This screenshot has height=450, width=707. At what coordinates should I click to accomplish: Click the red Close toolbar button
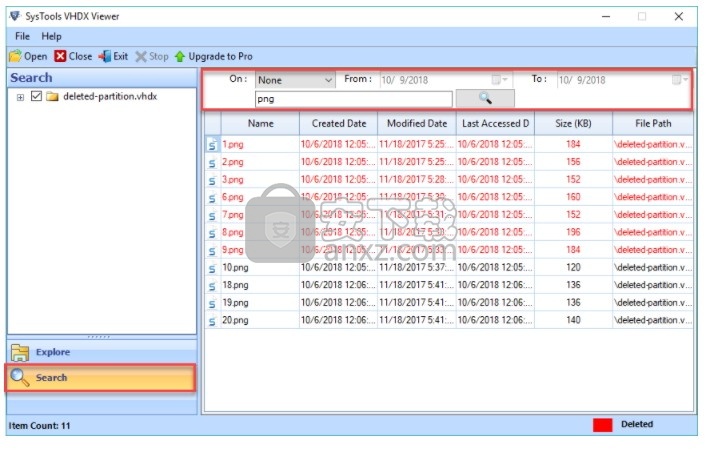coord(73,56)
